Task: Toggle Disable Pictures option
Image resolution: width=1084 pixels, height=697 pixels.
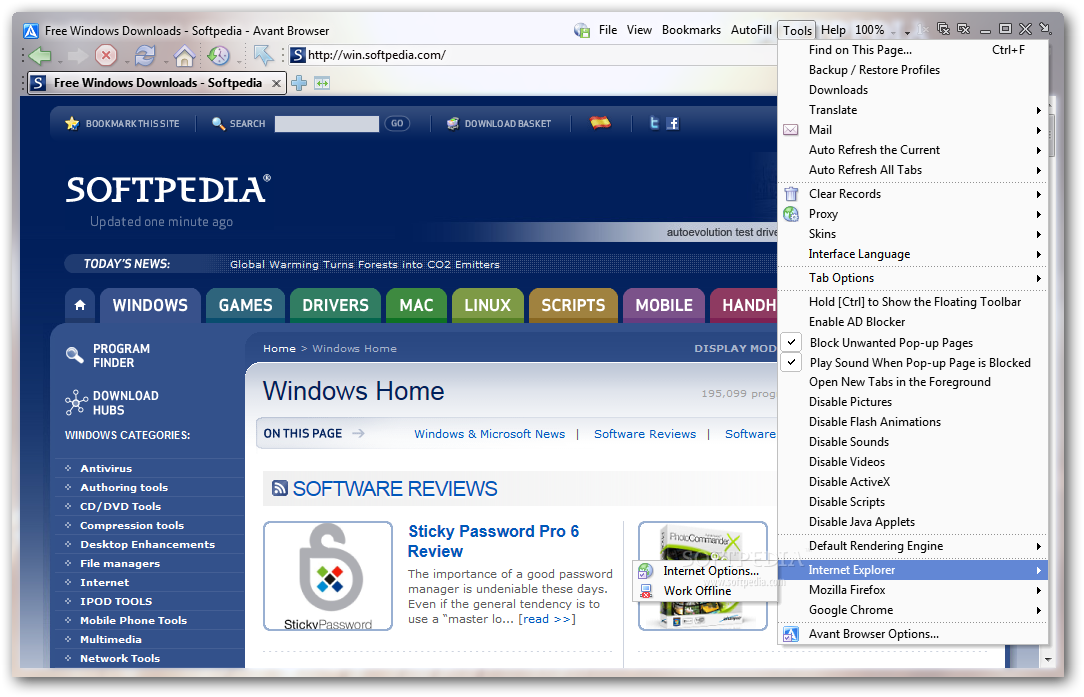Action: [x=913, y=402]
